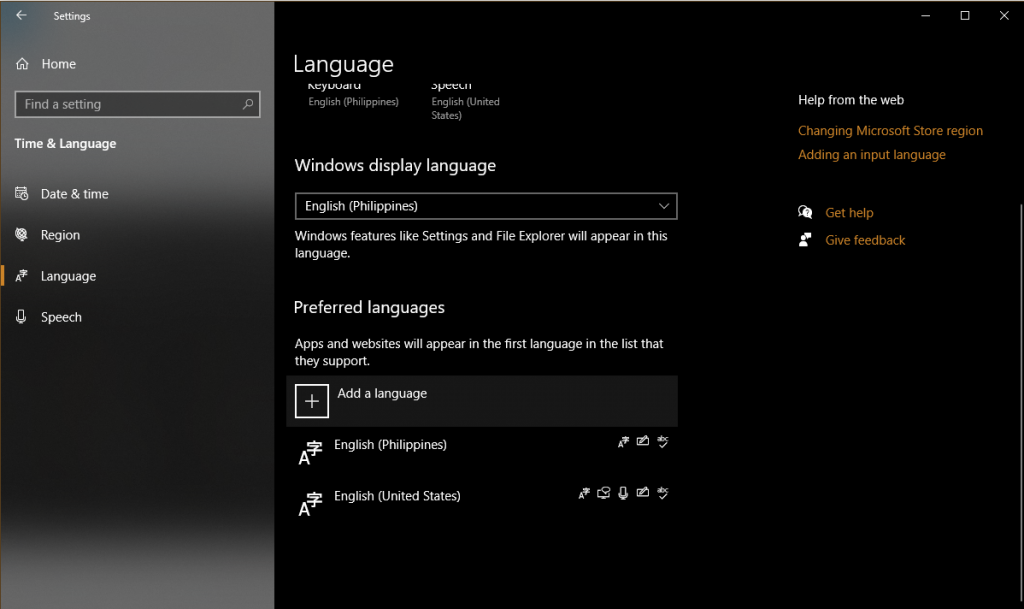This screenshot has width=1024, height=609.
Task: Click the search magnifier icon
Action: tap(248, 104)
